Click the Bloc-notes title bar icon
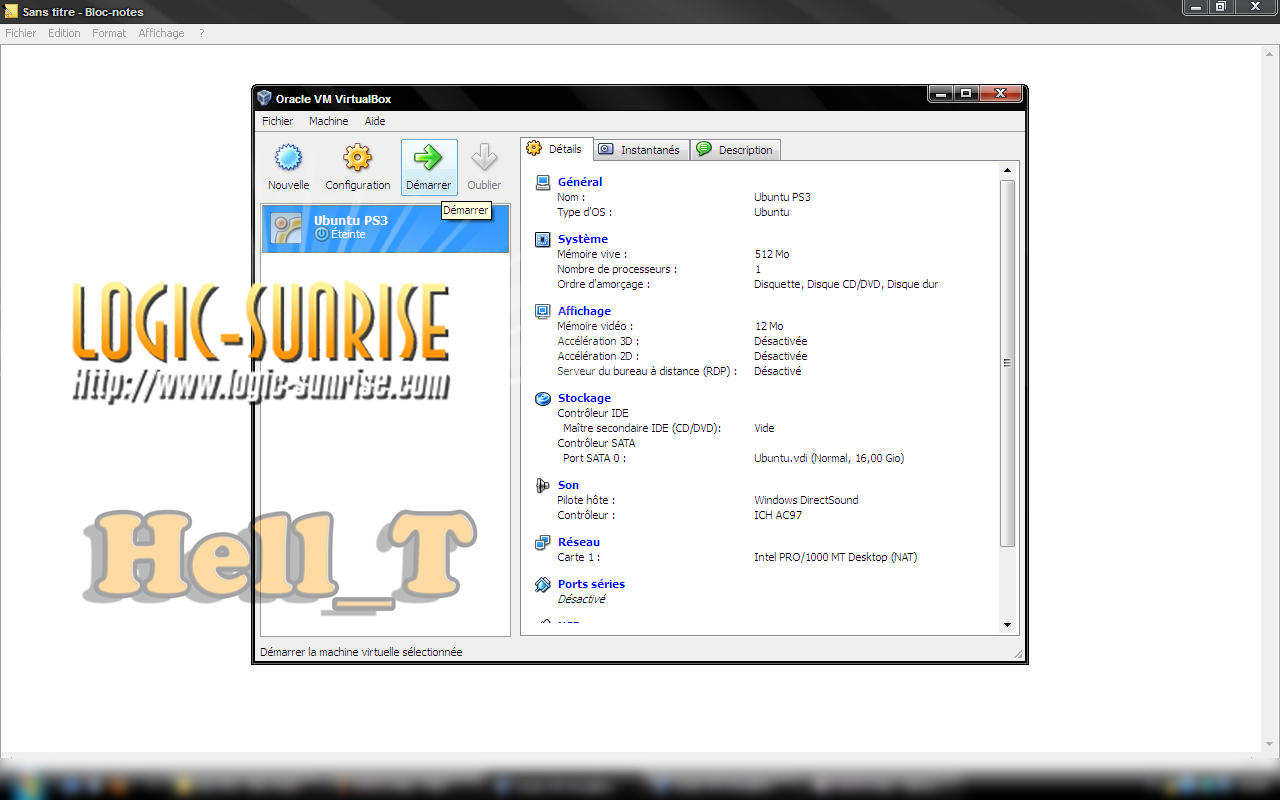The image size is (1280, 800). [x=12, y=11]
